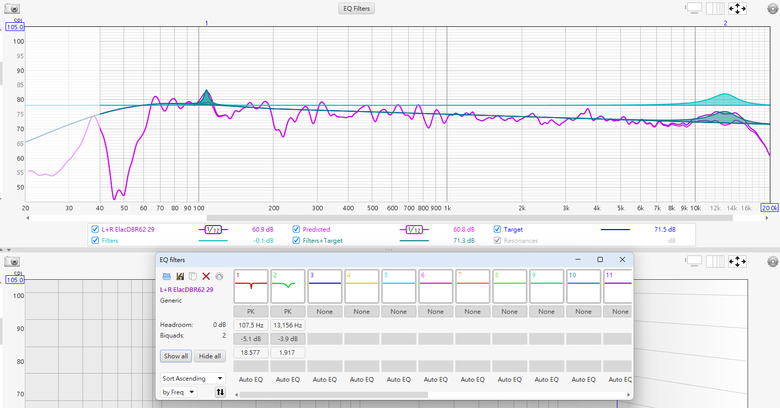Open filter 7 None type selector

[472, 311]
